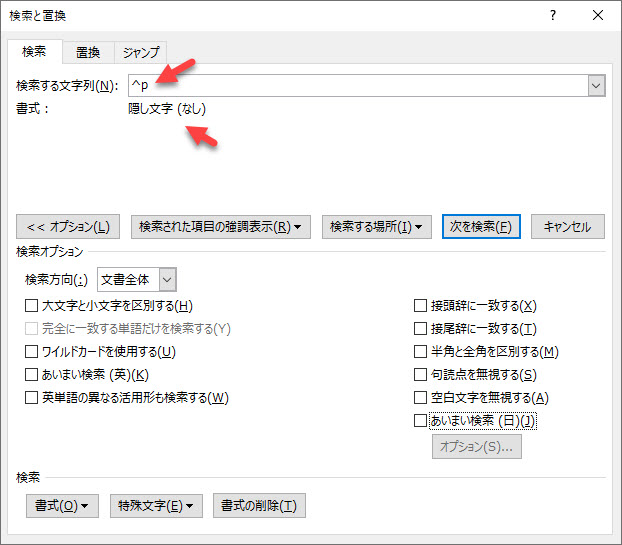Screen dimensions: 622x545
Task: Click the help question mark icon
Action: pyautogui.click(x=553, y=16)
